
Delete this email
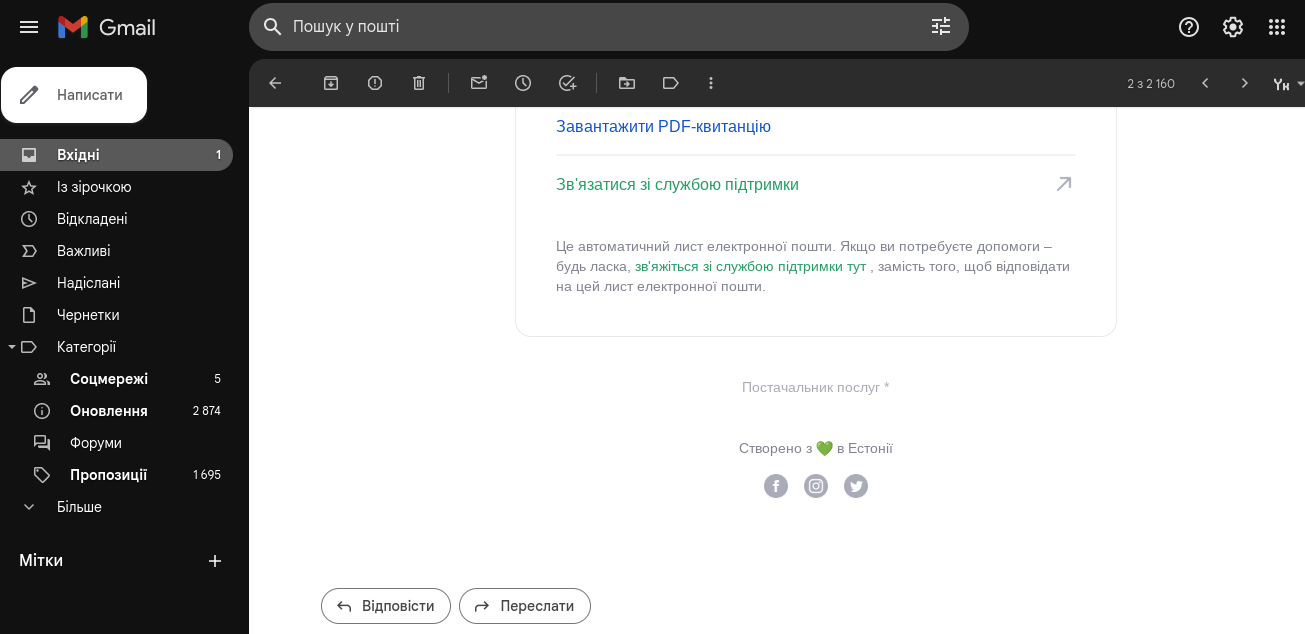tap(419, 83)
